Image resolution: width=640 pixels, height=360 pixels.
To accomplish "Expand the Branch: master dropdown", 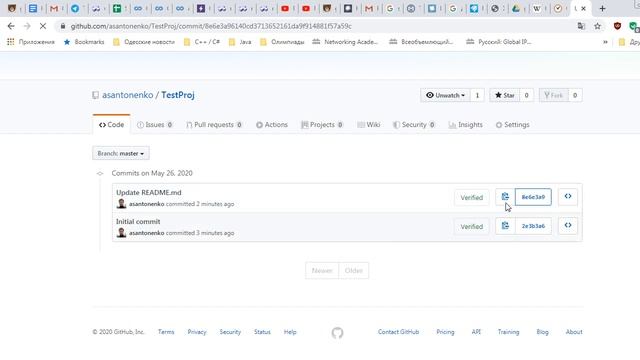I will click(x=121, y=153).
